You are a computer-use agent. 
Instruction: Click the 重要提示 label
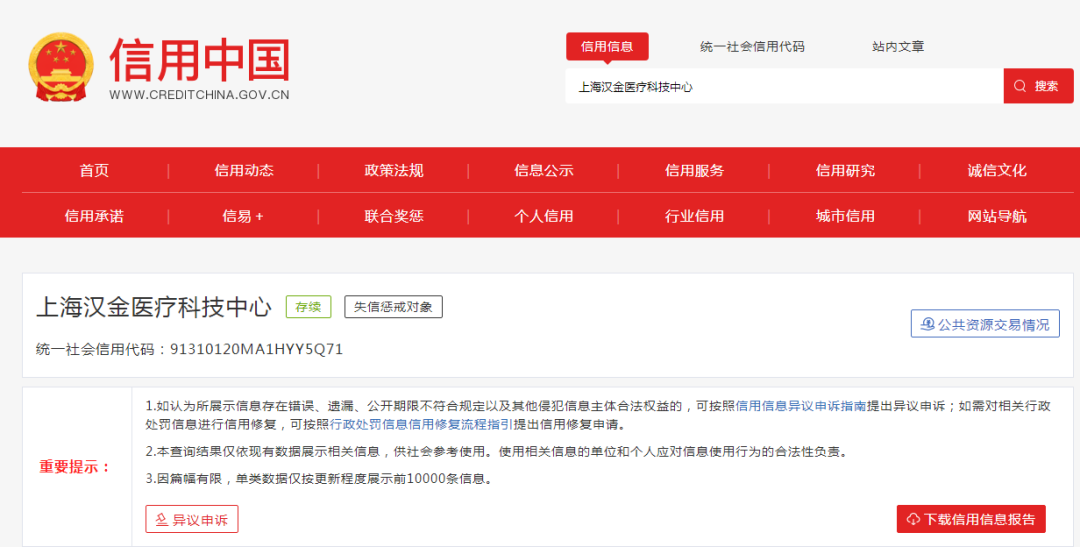click(x=75, y=467)
